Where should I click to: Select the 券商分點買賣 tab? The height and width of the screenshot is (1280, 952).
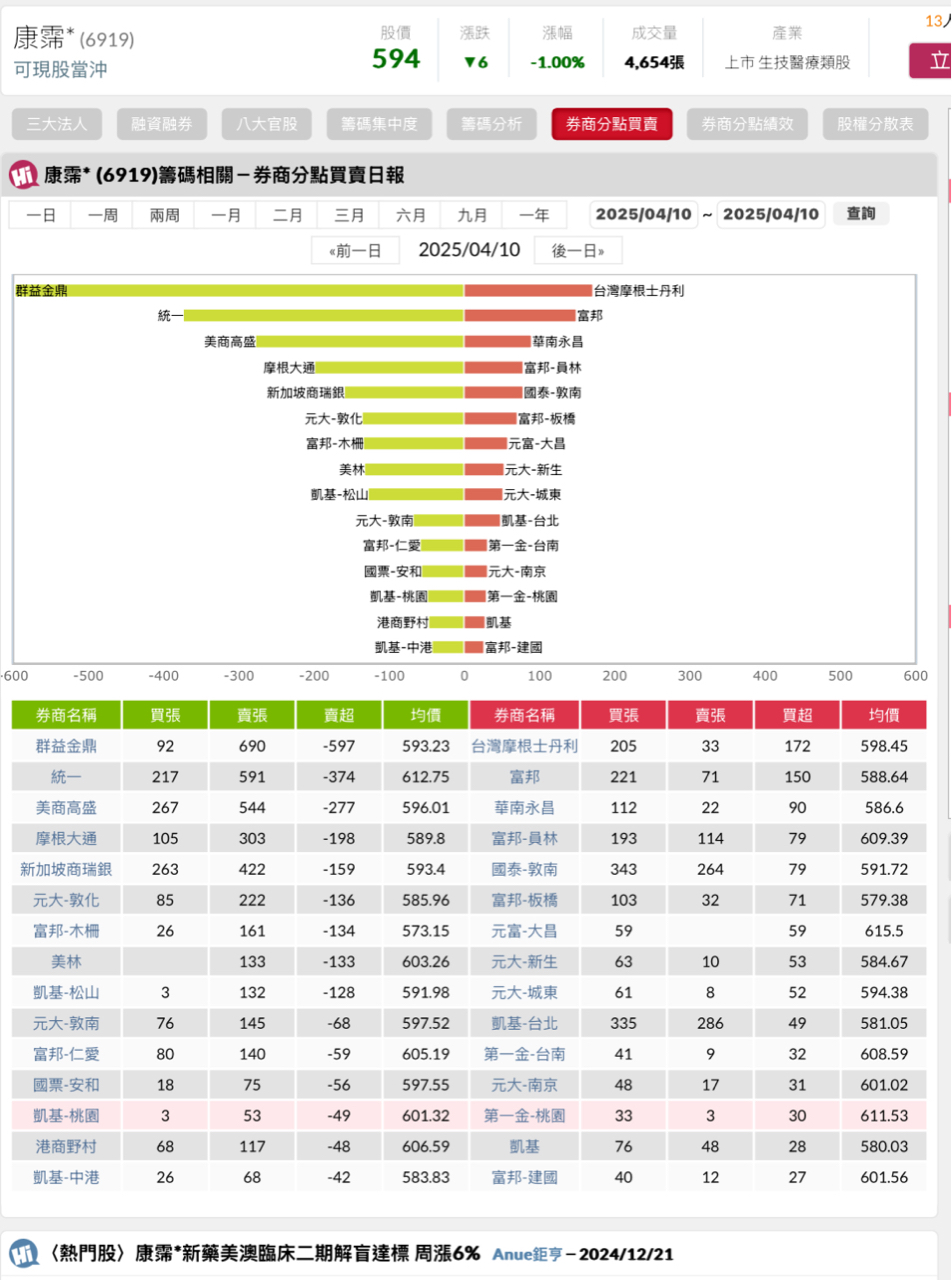[612, 124]
